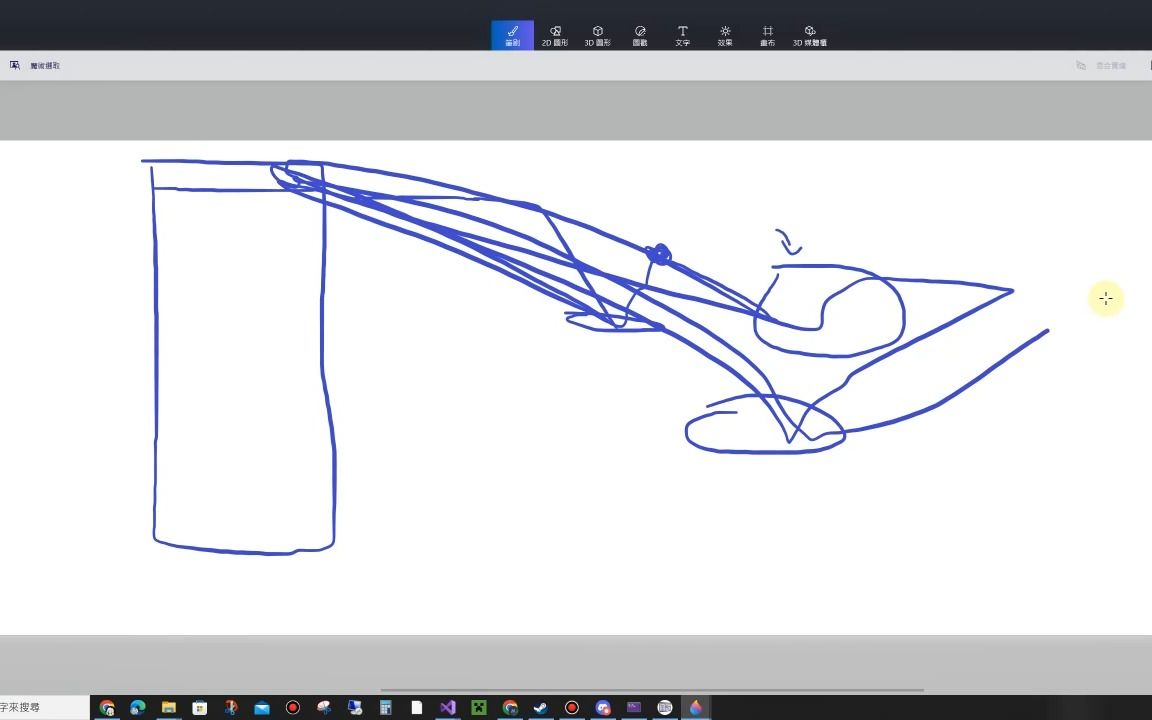The width and height of the screenshot is (1152, 720).
Task: Select the 文字 (Text) tool
Action: coord(683,35)
